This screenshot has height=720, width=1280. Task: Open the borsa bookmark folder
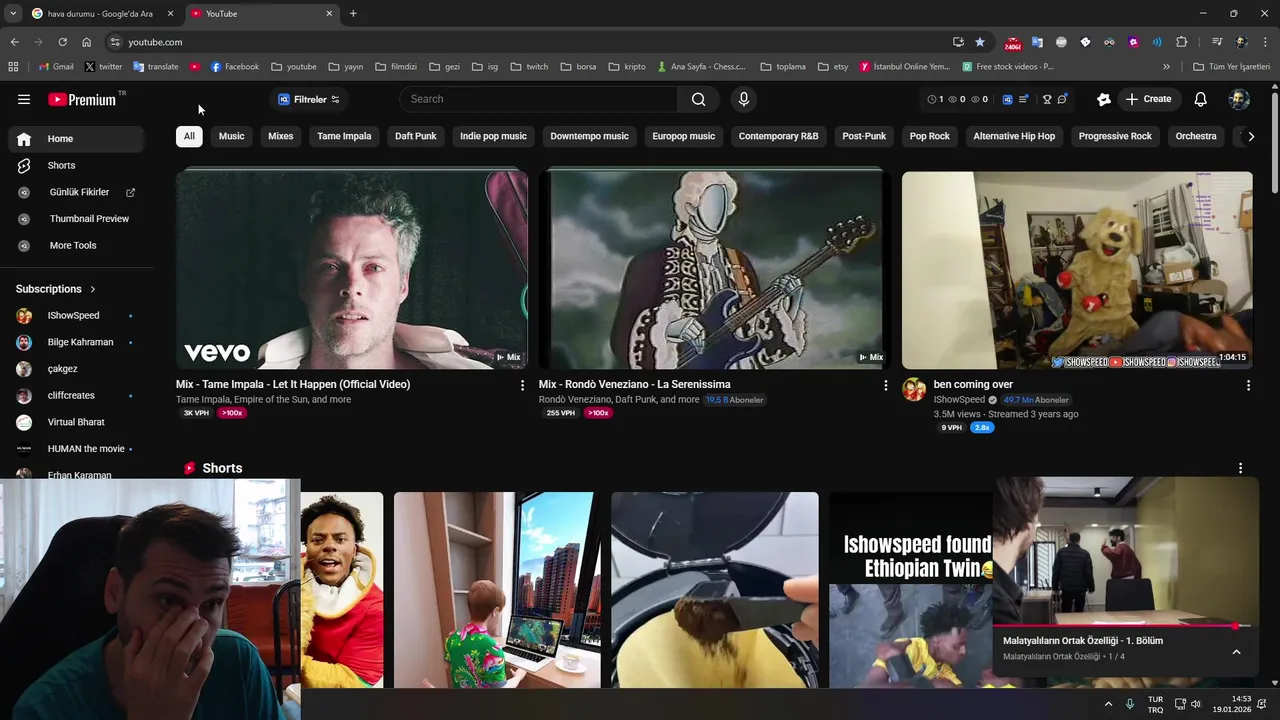[578, 67]
